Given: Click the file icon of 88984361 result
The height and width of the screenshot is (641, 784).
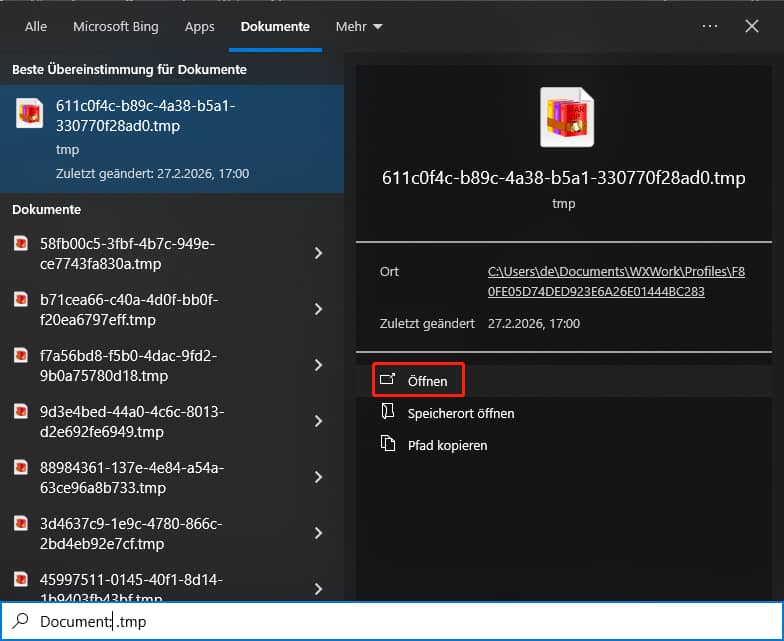Looking at the screenshot, I should [21, 468].
